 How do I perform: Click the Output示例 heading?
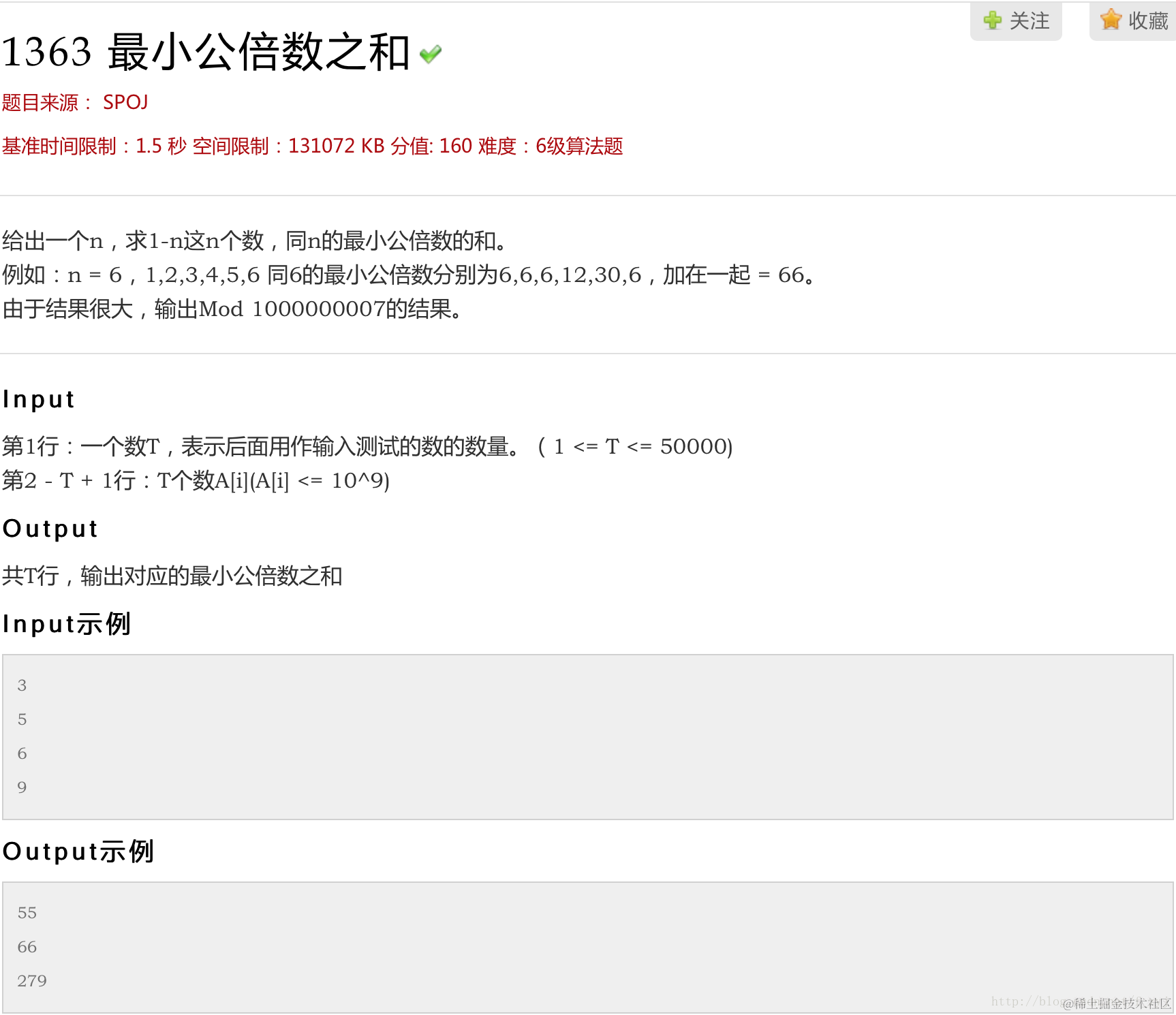pos(78,852)
